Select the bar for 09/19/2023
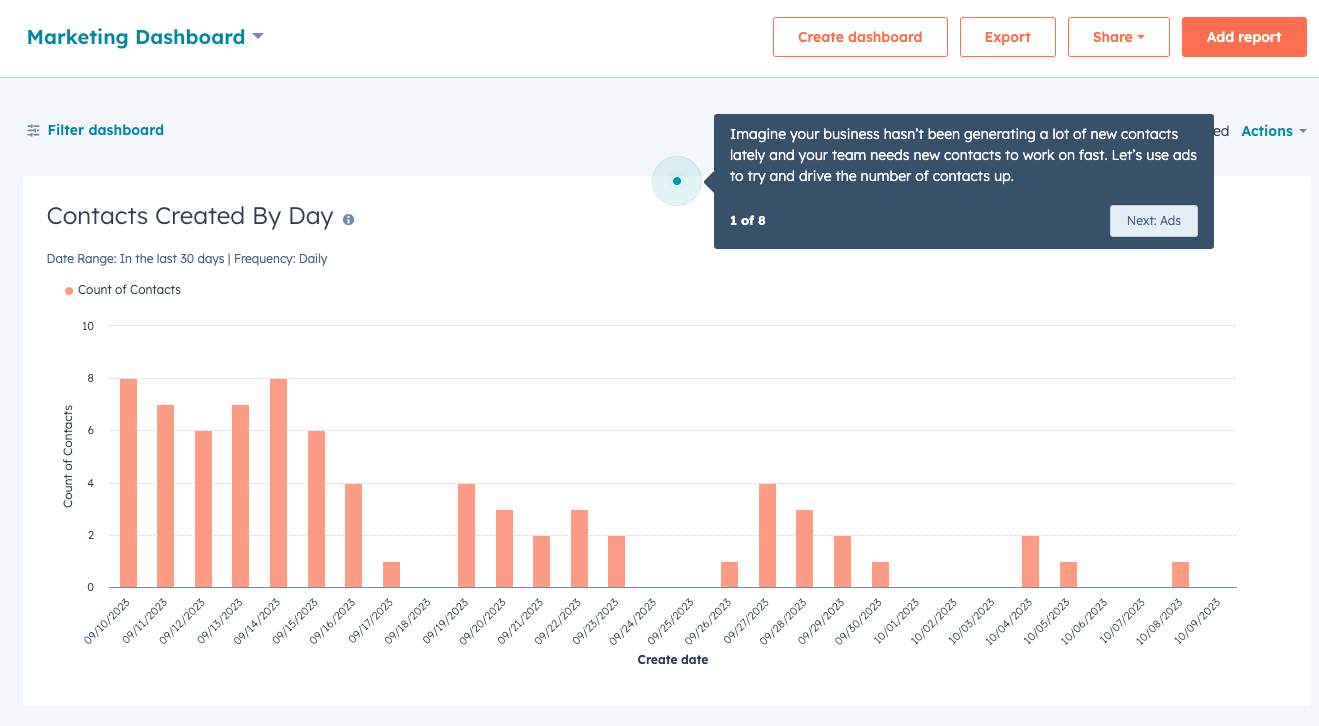 (x=466, y=535)
